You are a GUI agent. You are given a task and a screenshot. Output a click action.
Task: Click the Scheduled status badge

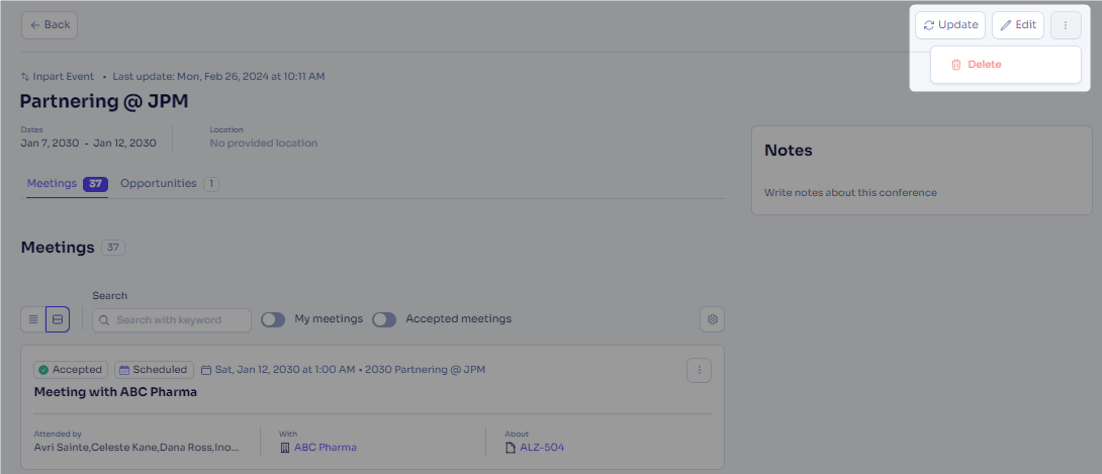point(154,370)
